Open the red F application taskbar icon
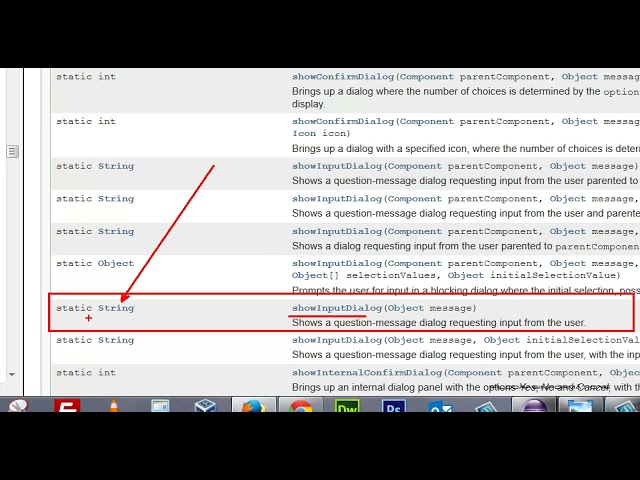640x480 pixels. point(67,405)
